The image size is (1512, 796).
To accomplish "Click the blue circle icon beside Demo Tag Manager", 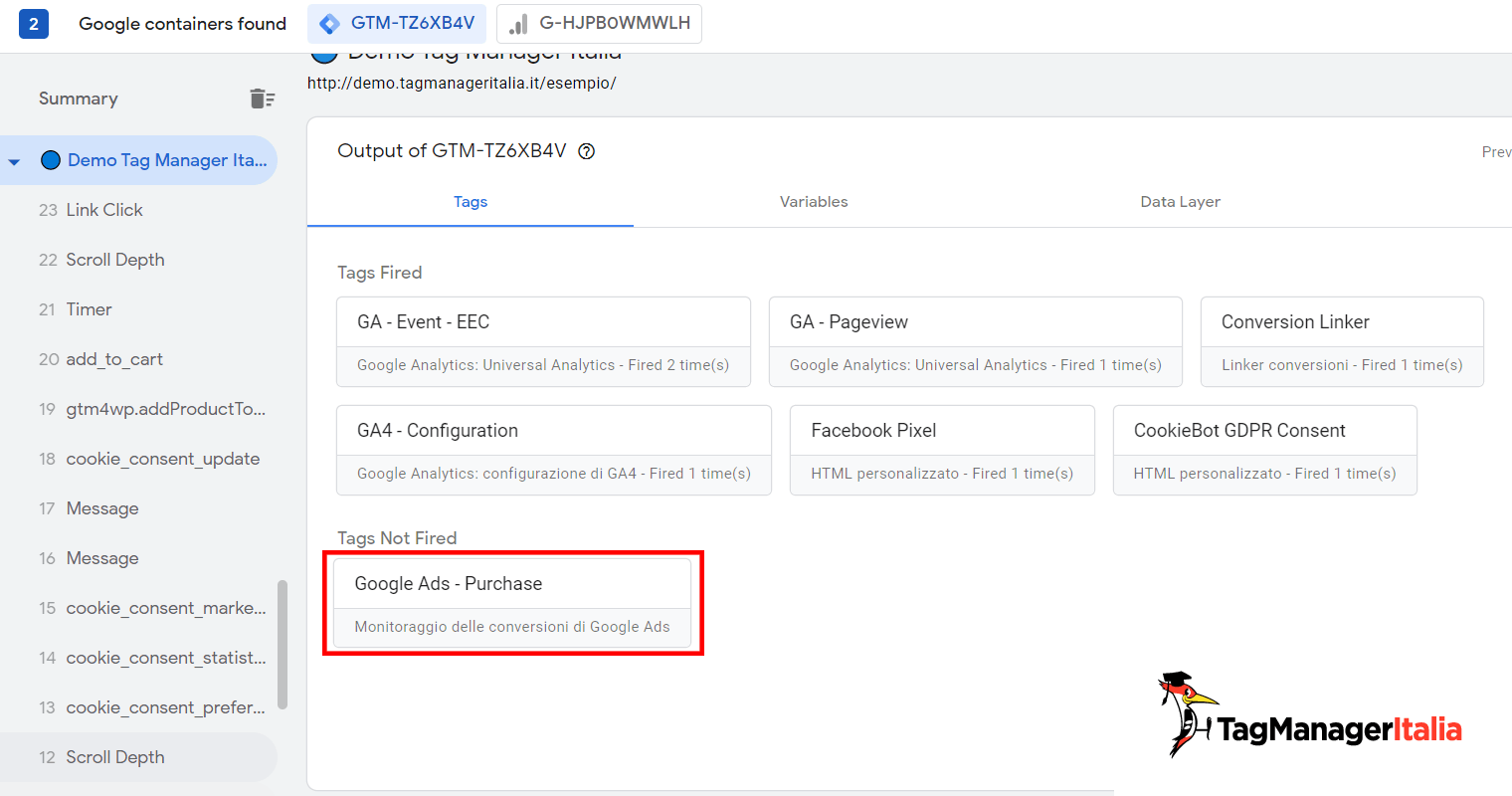I will click(51, 160).
